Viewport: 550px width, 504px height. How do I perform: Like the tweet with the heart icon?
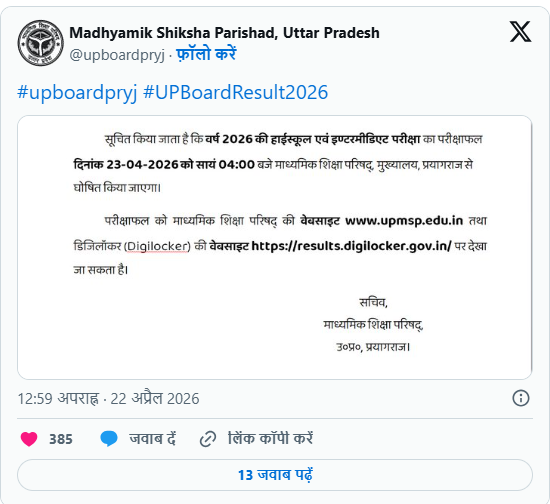click(29, 439)
